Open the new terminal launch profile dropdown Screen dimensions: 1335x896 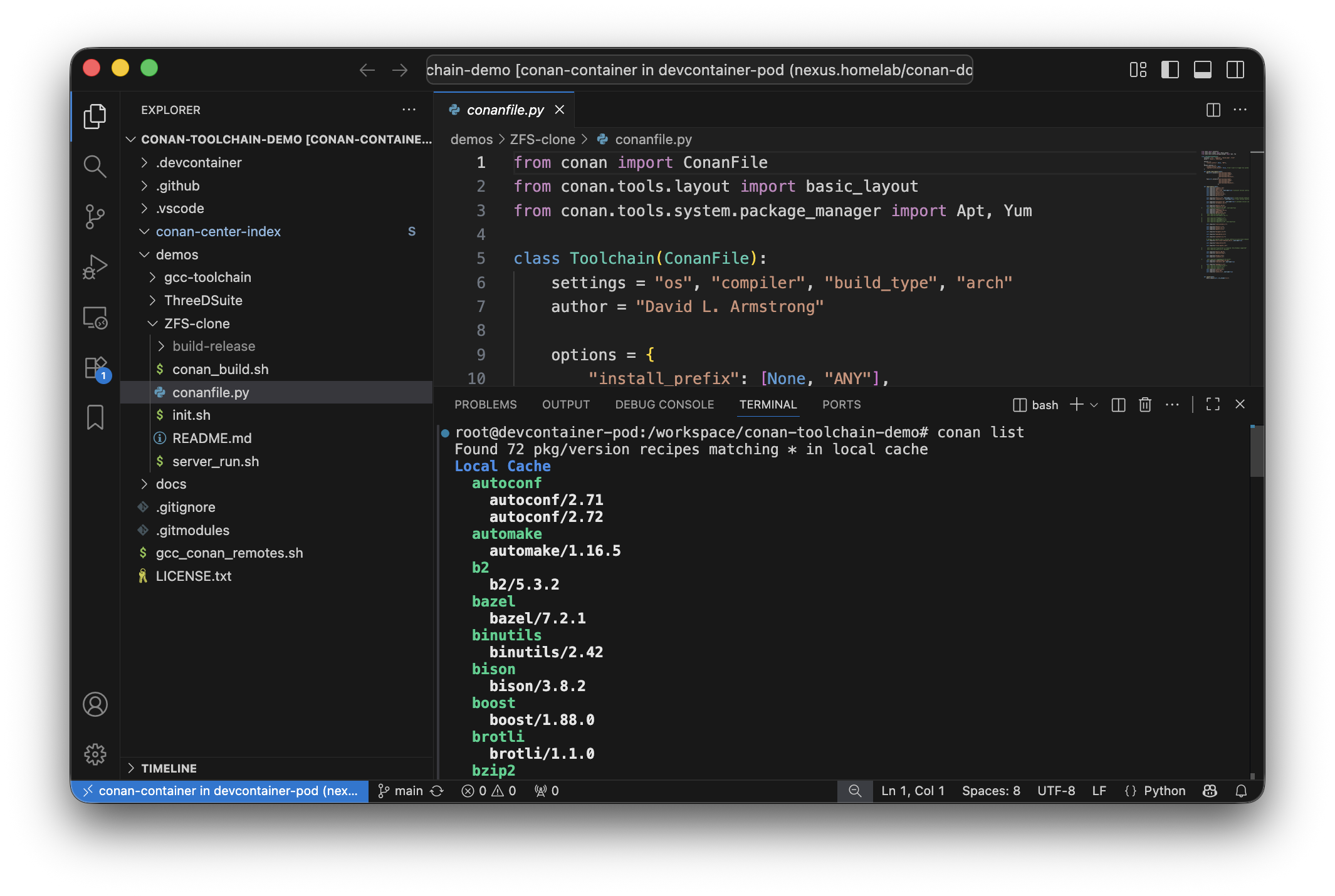pos(1094,405)
